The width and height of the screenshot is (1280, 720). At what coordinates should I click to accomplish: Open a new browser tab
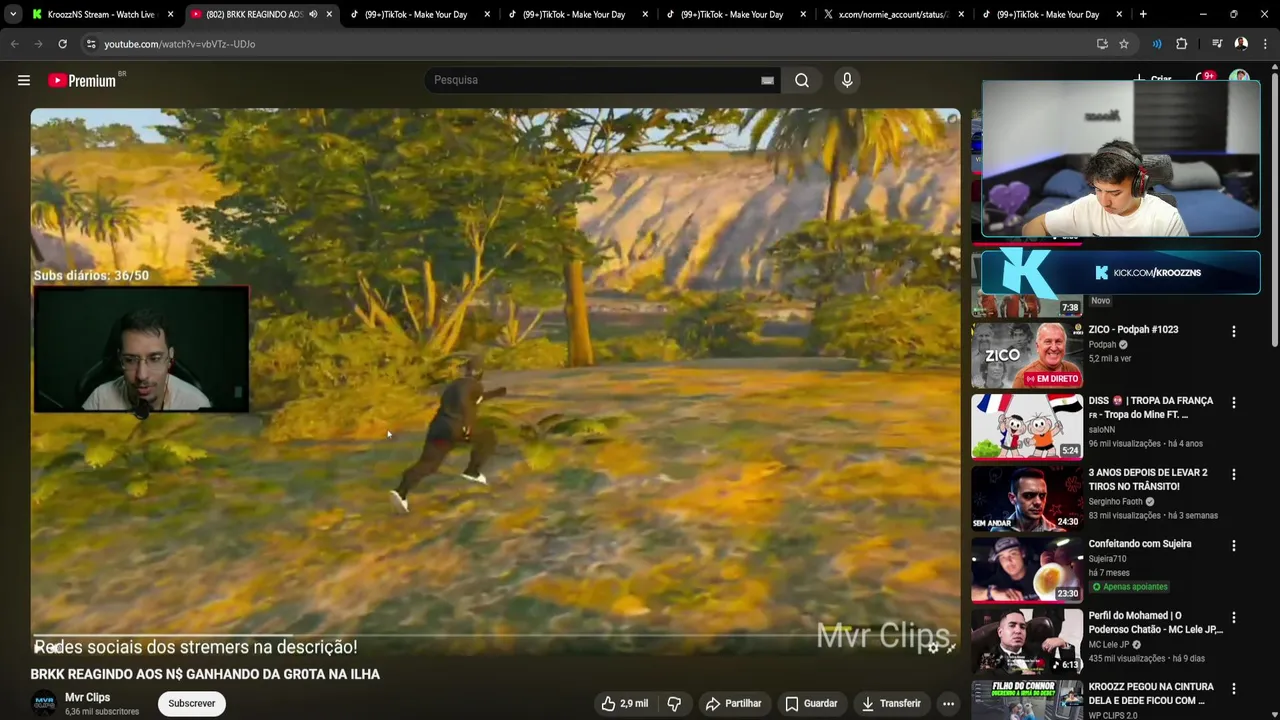coord(1143,14)
